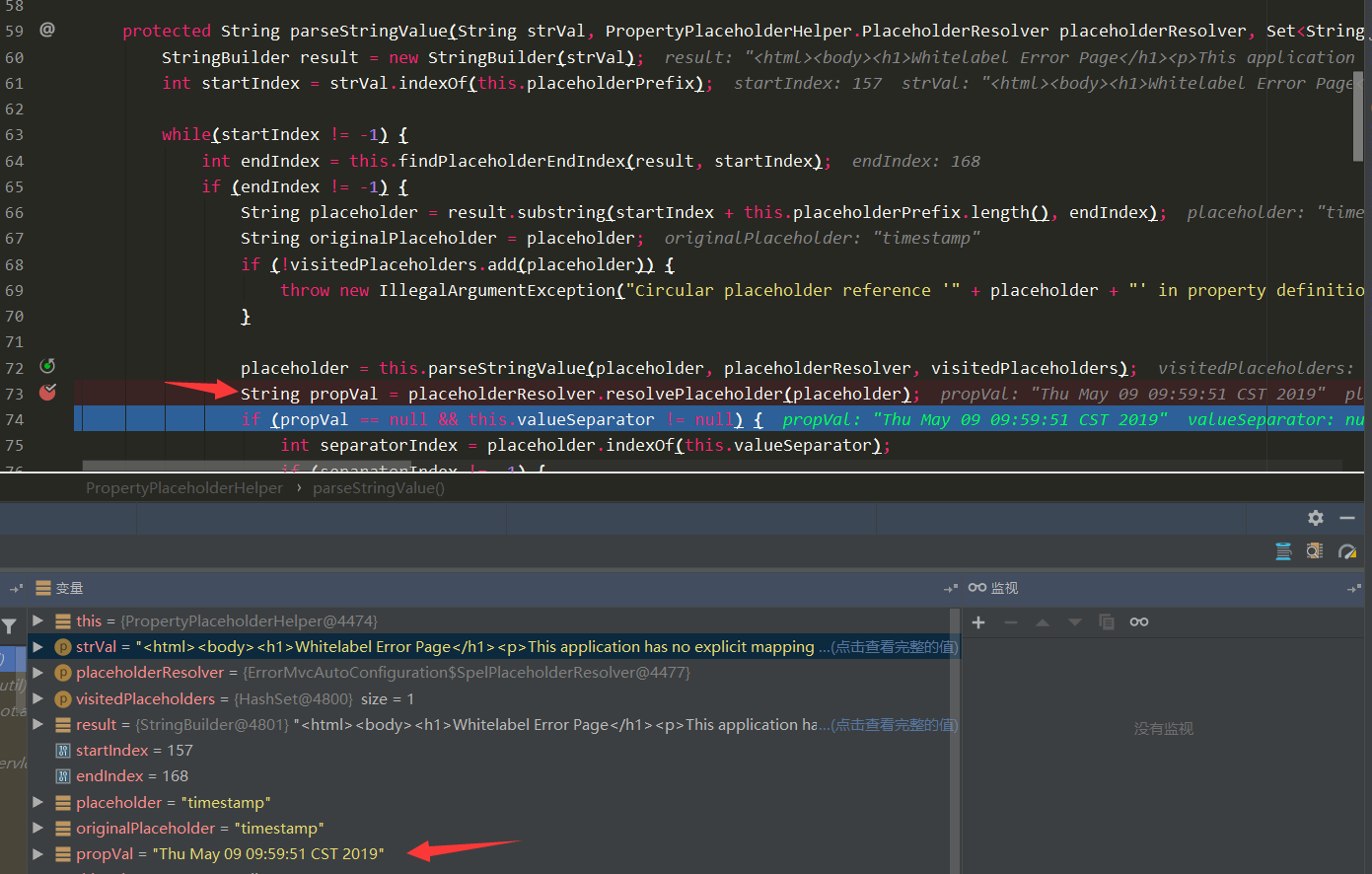
Task: Toggle show watches in variables glasses icon
Action: click(x=1139, y=621)
